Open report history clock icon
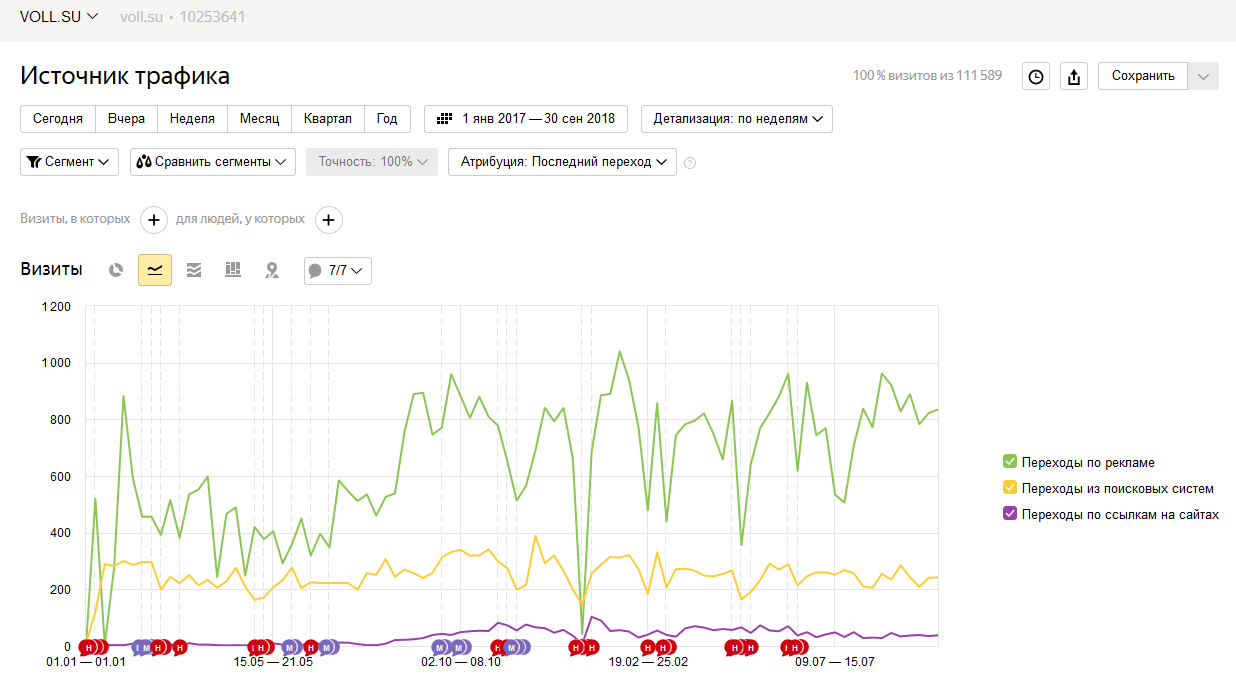The image size is (1236, 690). tap(1036, 76)
